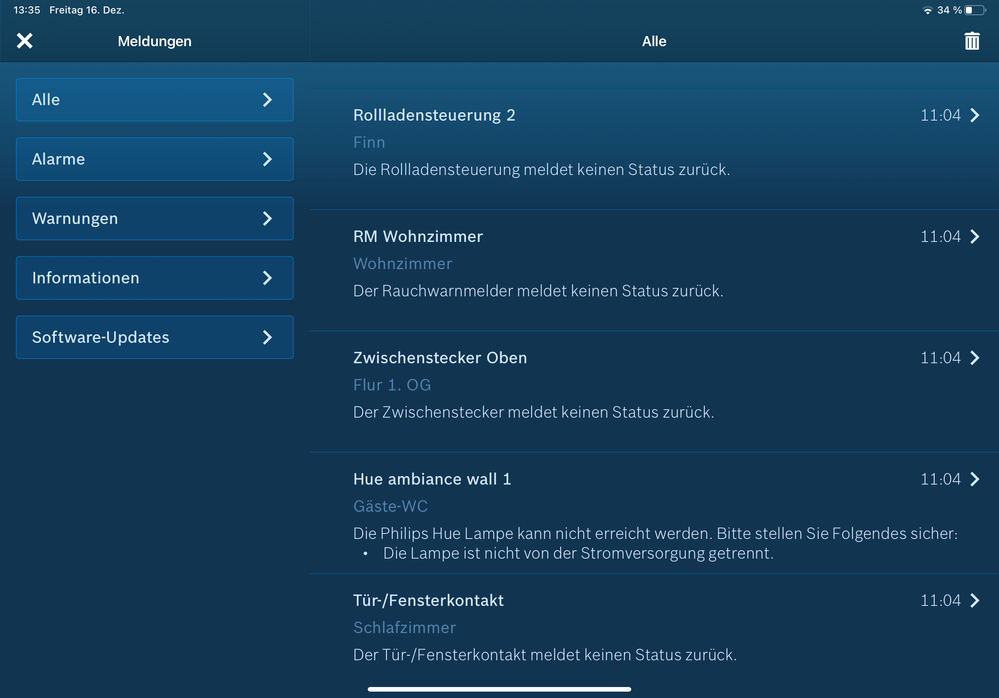
Task: Tap the trash icon to delete messages
Action: point(971,41)
